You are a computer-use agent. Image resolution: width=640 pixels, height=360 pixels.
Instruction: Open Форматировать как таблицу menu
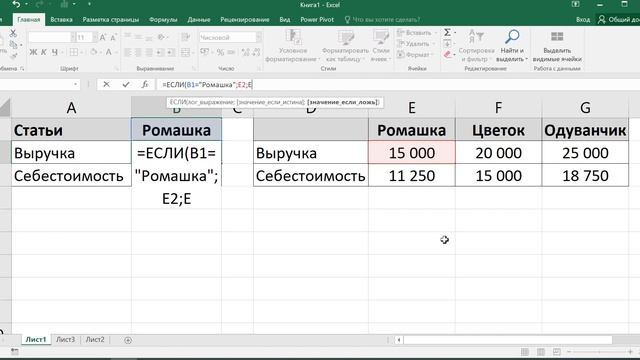pyautogui.click(x=345, y=46)
